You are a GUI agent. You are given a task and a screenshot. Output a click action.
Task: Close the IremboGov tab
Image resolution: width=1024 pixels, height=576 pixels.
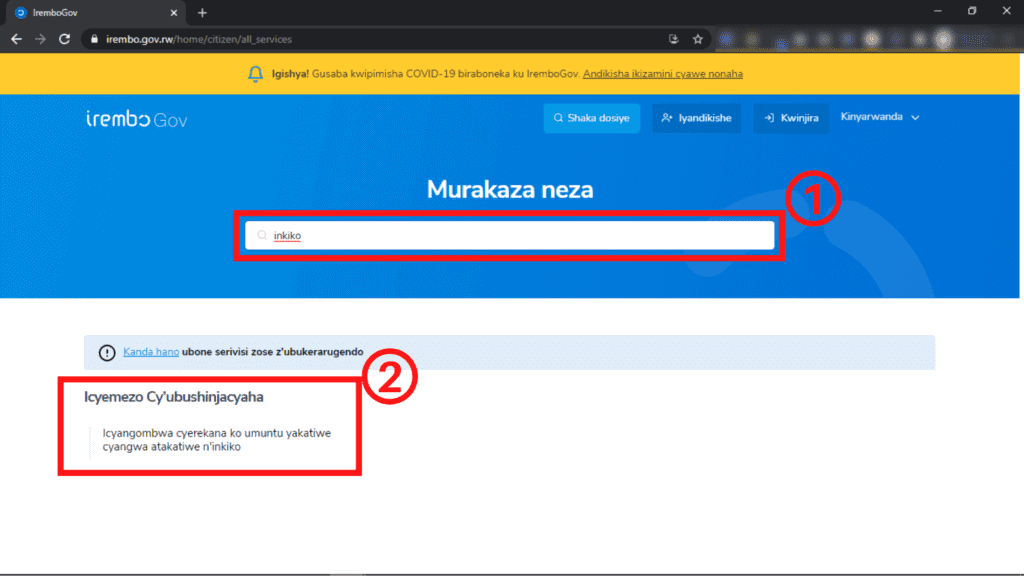click(174, 12)
